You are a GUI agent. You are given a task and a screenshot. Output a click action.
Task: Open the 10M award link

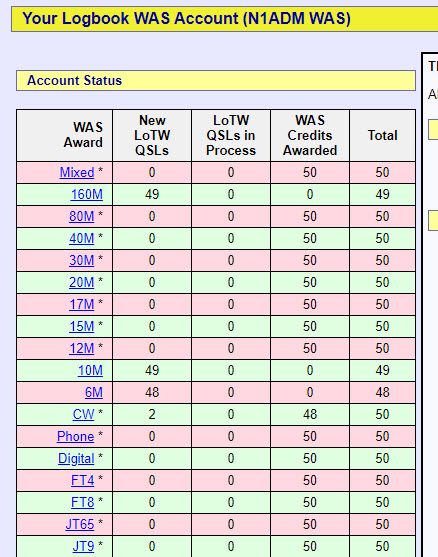90,371
